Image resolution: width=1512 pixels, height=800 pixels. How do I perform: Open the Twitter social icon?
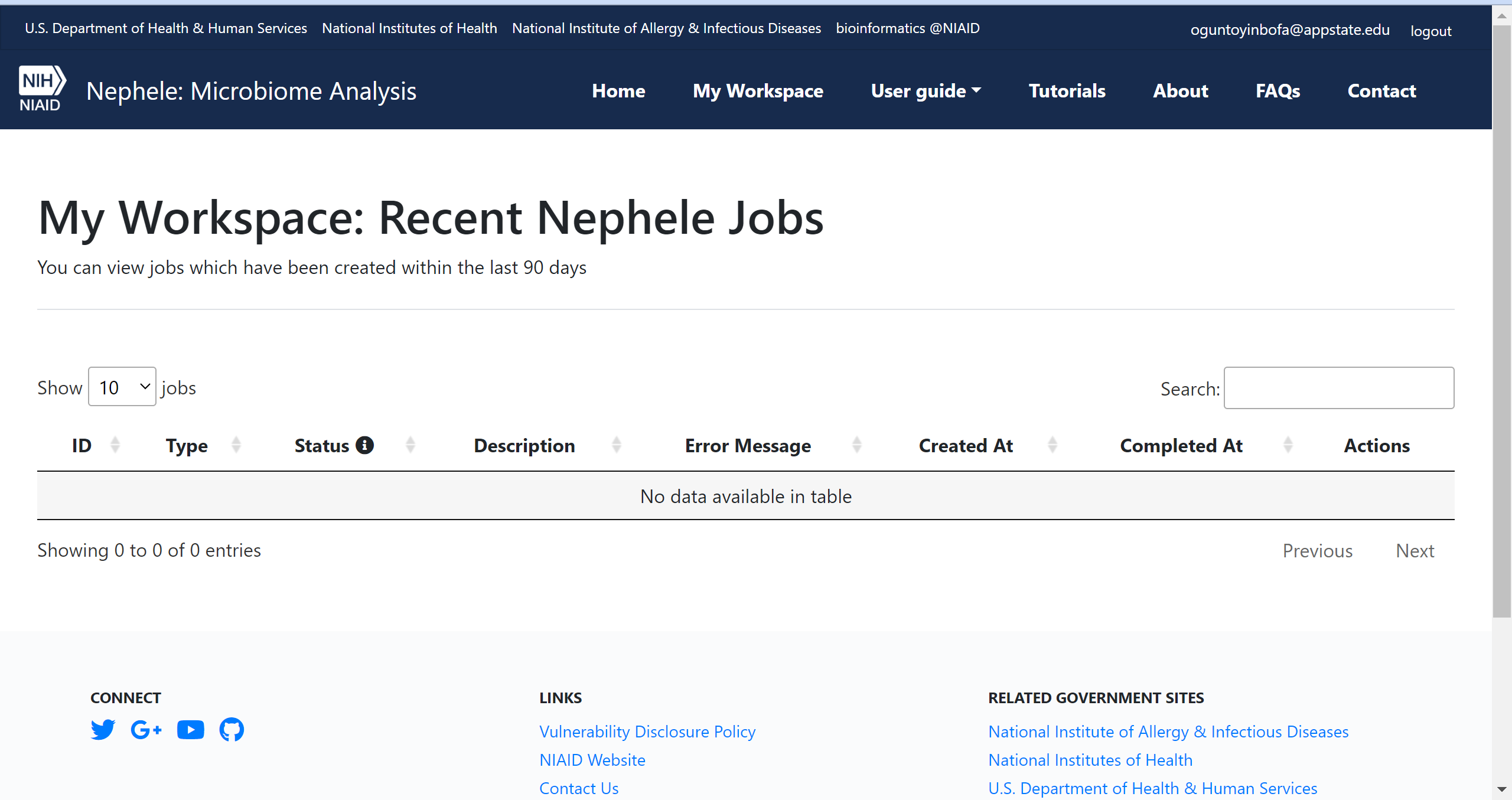click(103, 730)
